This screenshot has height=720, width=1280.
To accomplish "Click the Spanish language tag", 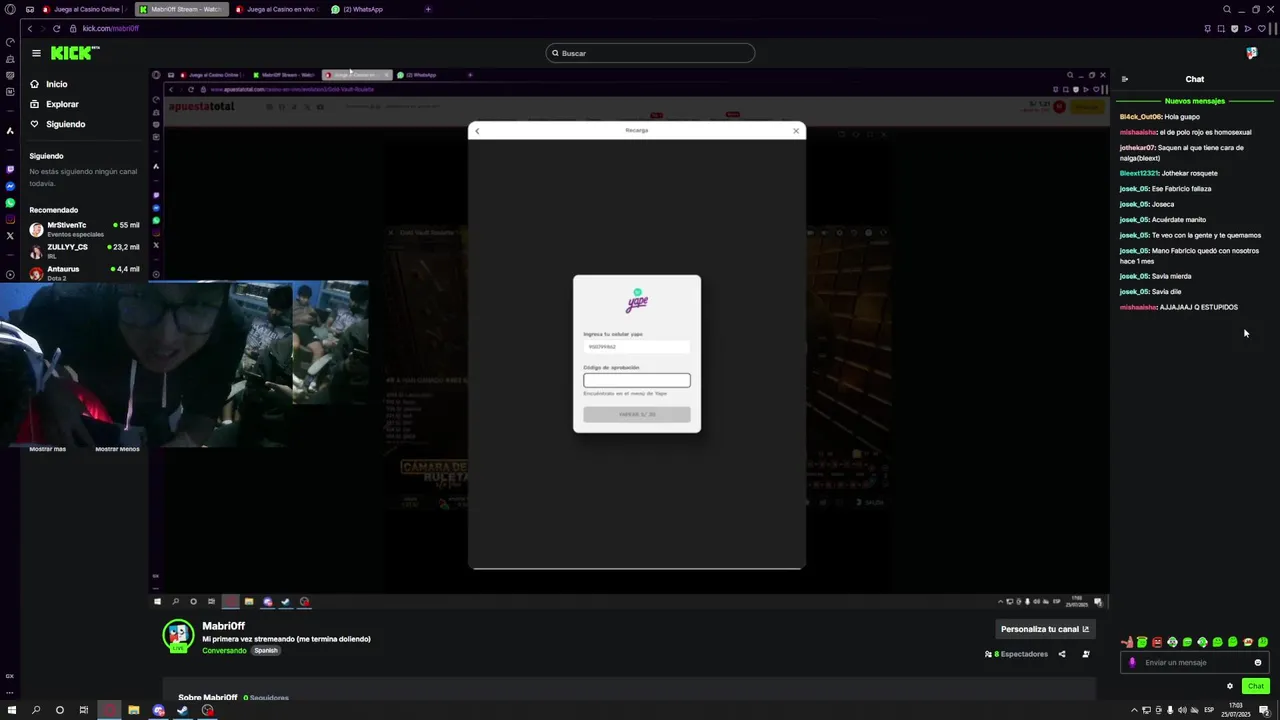I will [266, 650].
